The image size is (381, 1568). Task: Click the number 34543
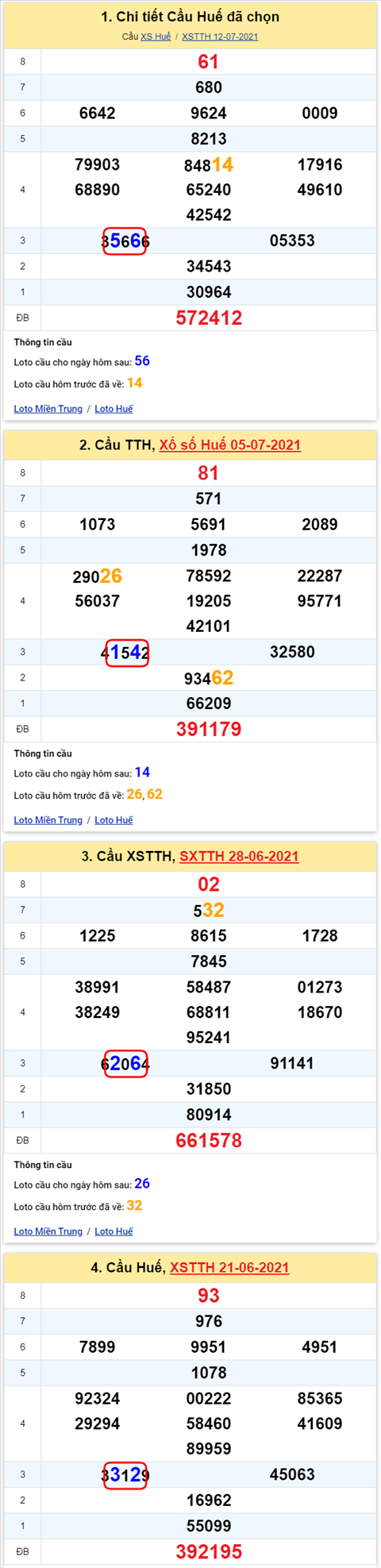209,266
